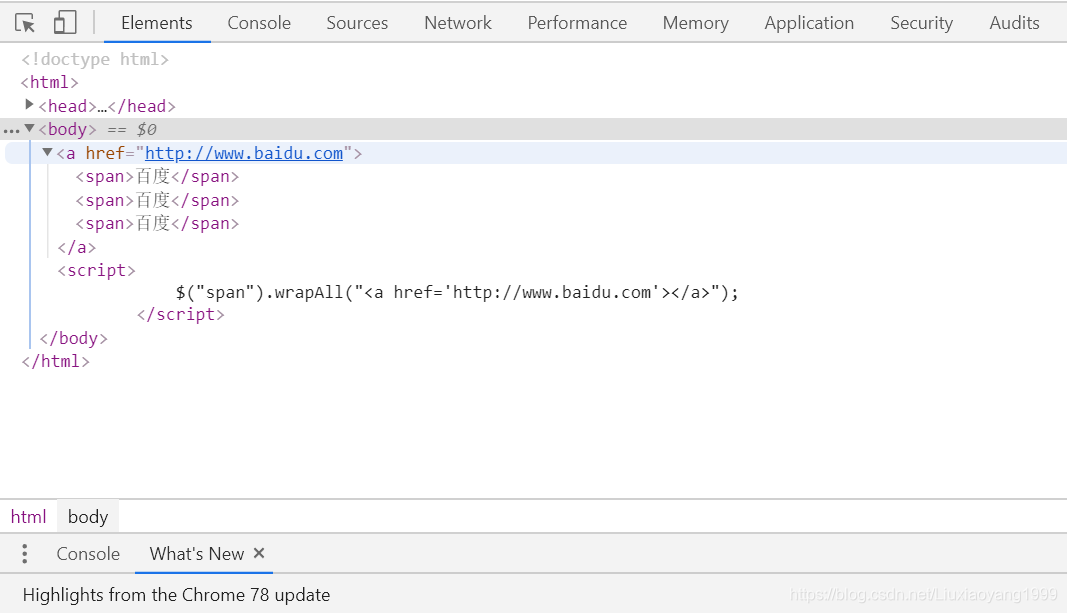
Task: Activate the inspect element picker icon
Action: (x=25, y=23)
